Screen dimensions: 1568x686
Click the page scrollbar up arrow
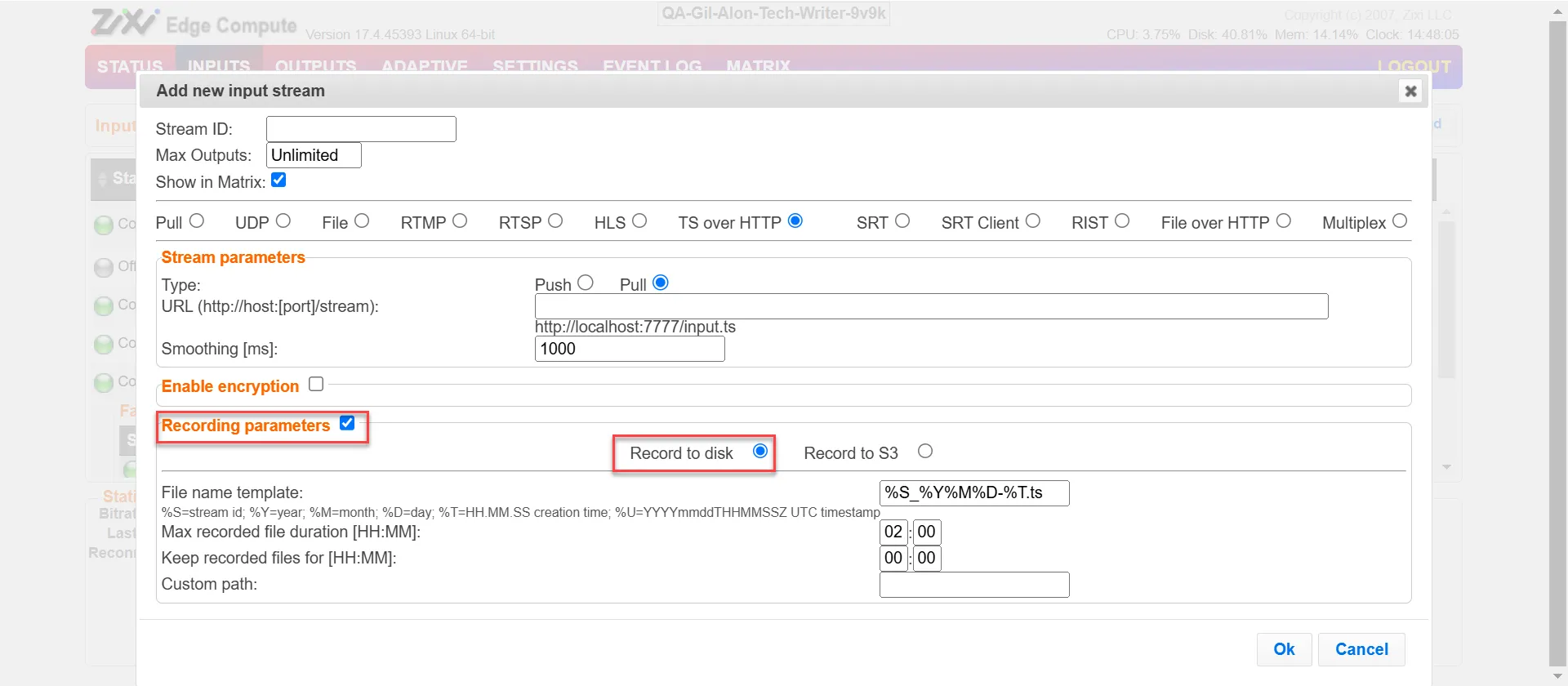1558,11
